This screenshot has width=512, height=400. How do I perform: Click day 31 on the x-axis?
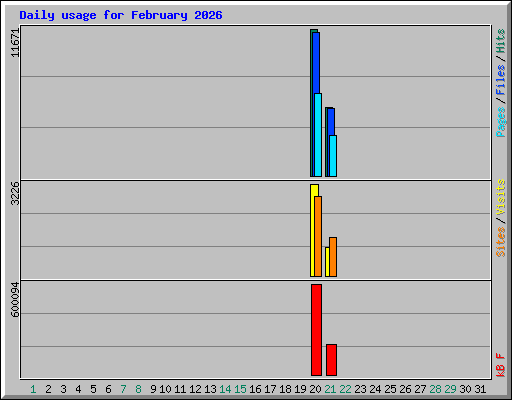pyautogui.click(x=480, y=389)
